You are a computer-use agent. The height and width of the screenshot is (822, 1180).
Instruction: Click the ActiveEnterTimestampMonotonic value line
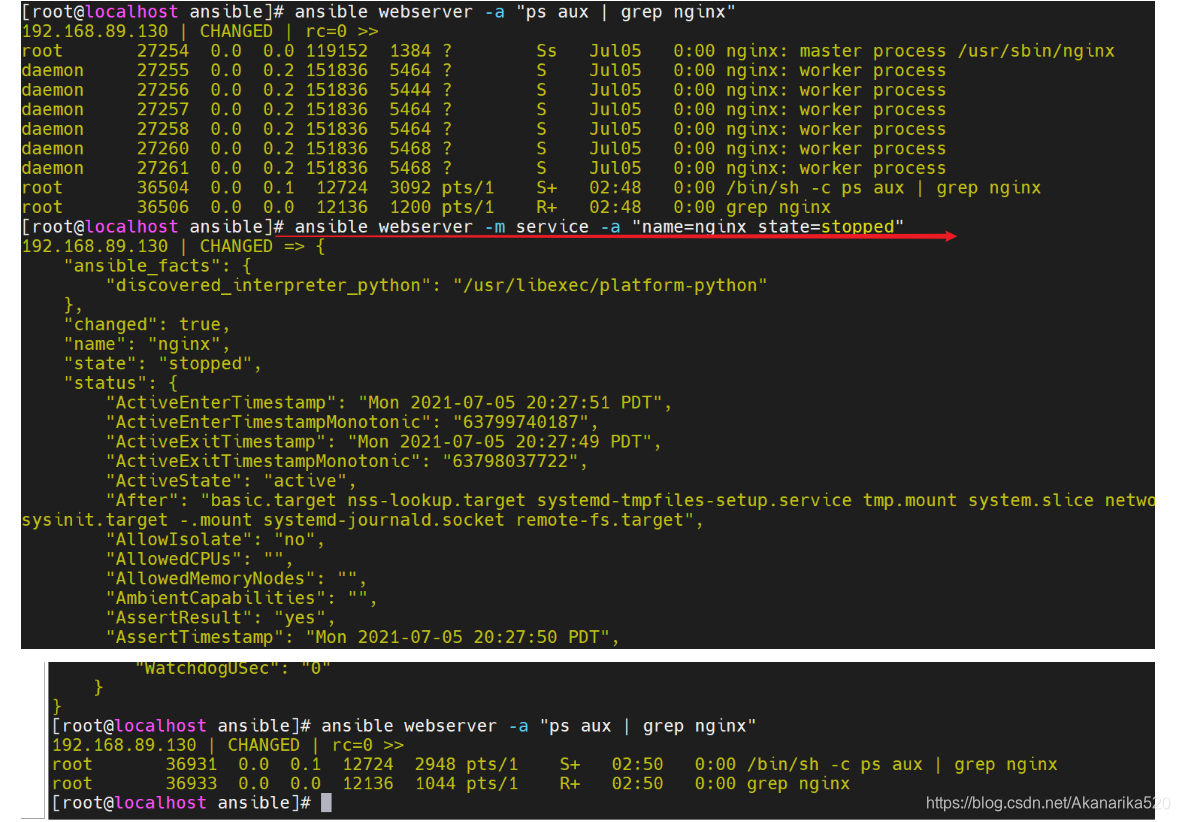(x=352, y=423)
